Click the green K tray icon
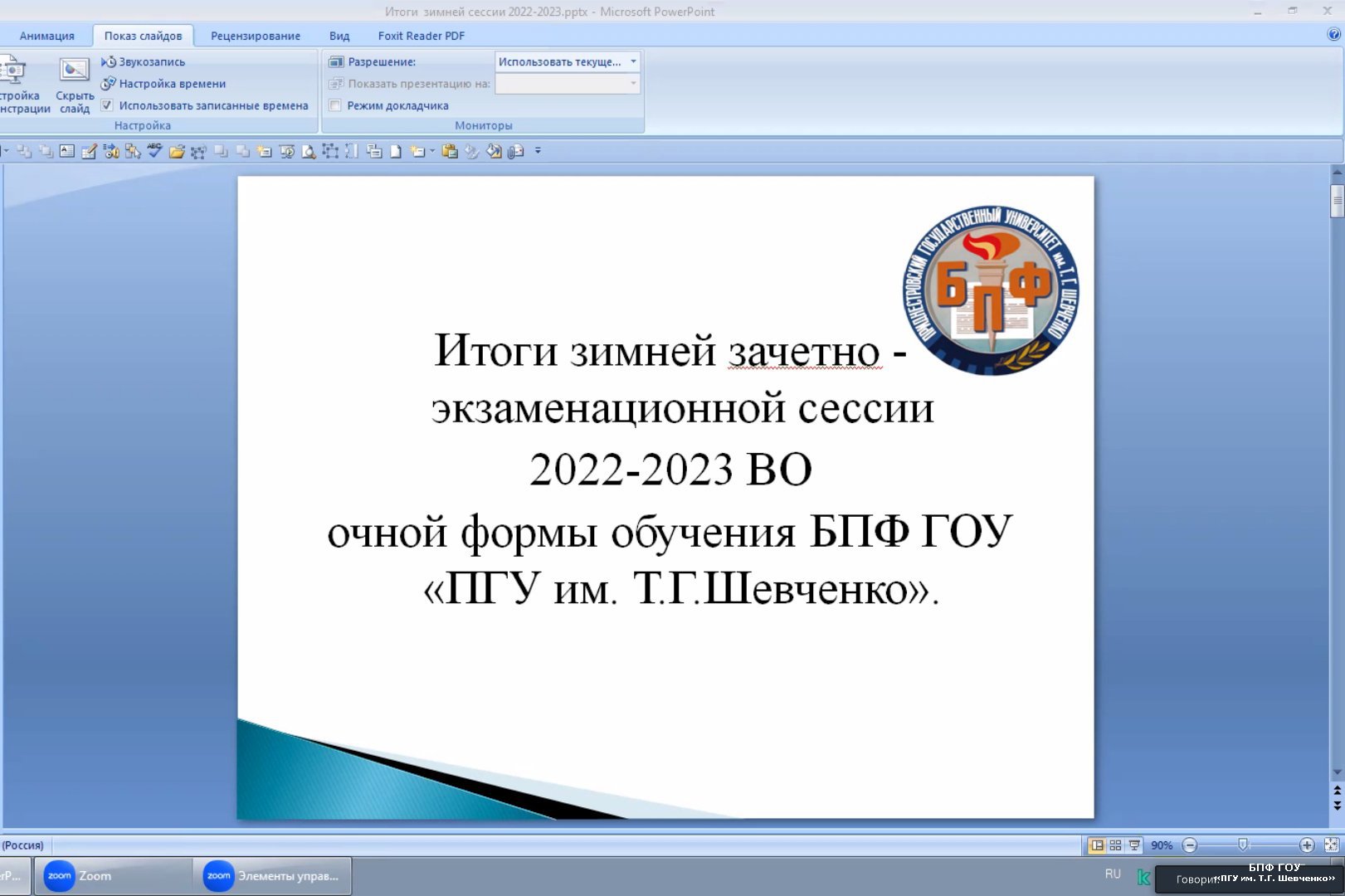This screenshot has height=896, width=1345. pyautogui.click(x=1143, y=877)
